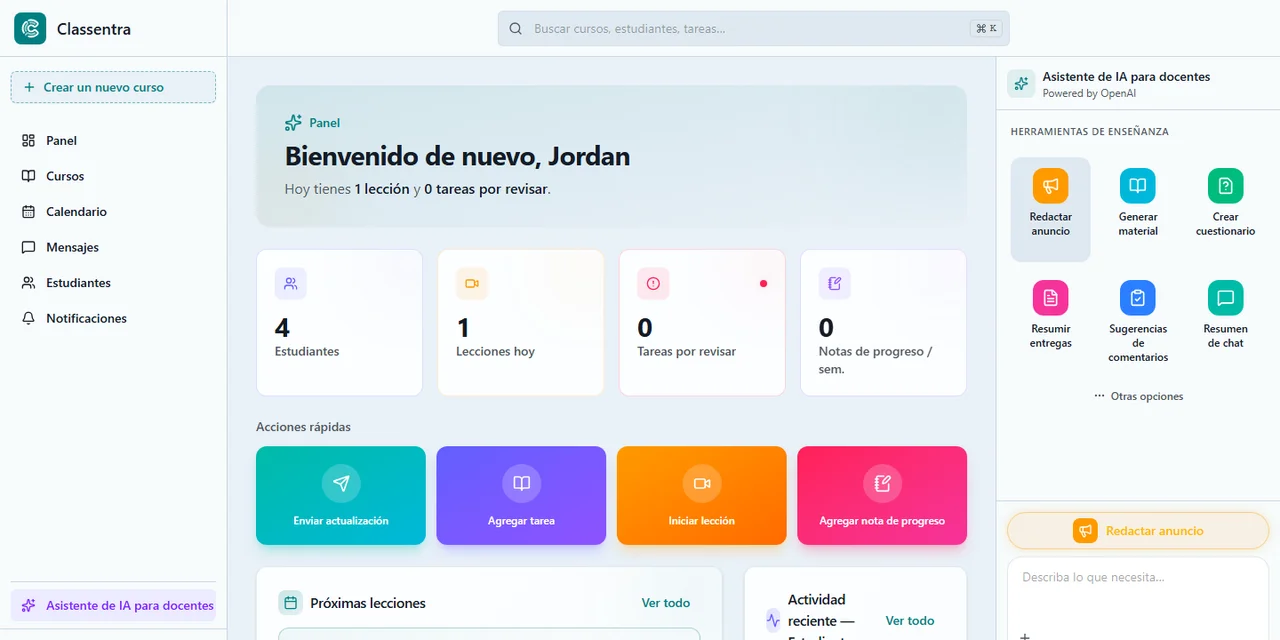Open Cursos in the sidebar
Image resolution: width=1280 pixels, height=640 pixels.
[x=113, y=176]
